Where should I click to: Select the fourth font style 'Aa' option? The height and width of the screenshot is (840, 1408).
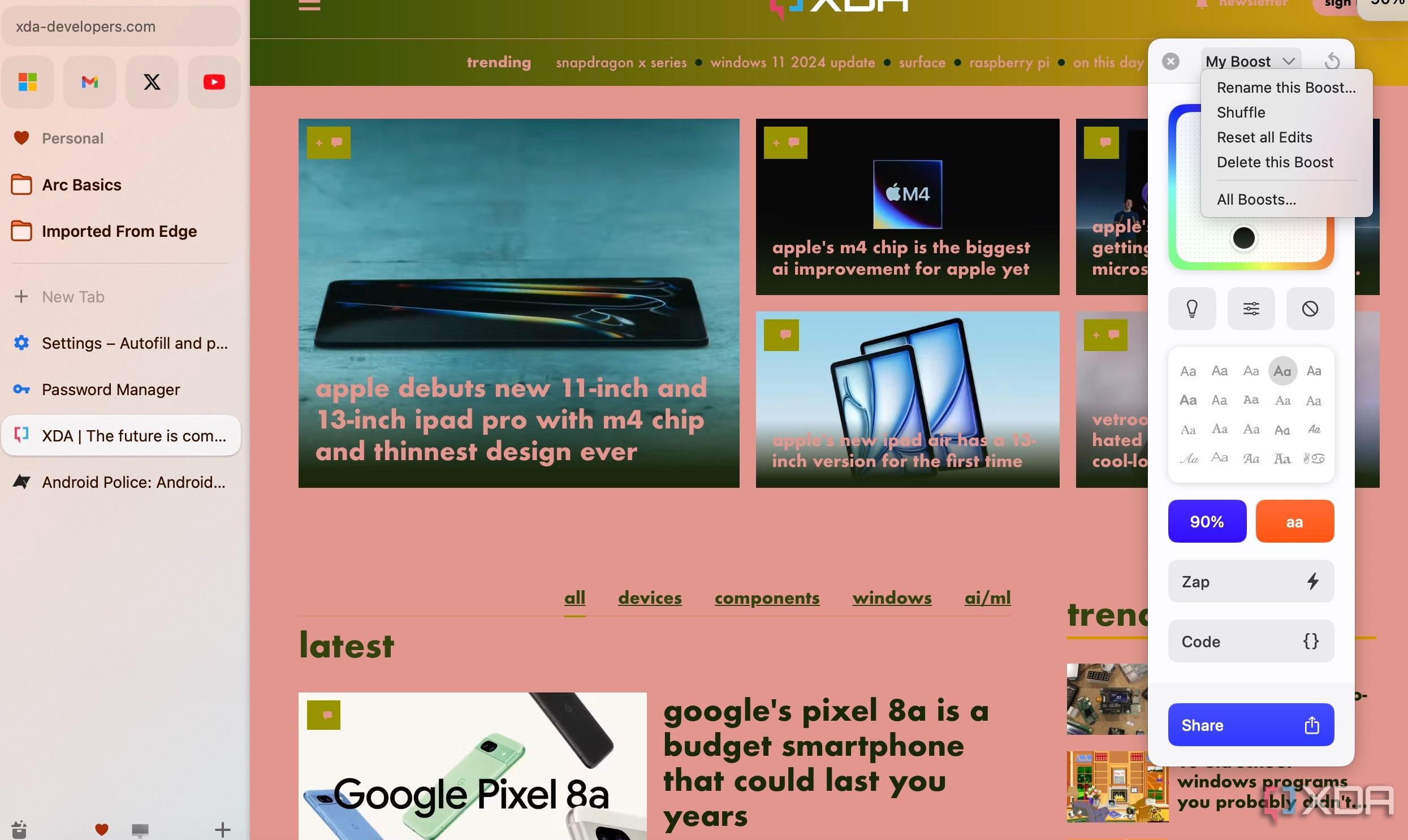coord(1282,371)
